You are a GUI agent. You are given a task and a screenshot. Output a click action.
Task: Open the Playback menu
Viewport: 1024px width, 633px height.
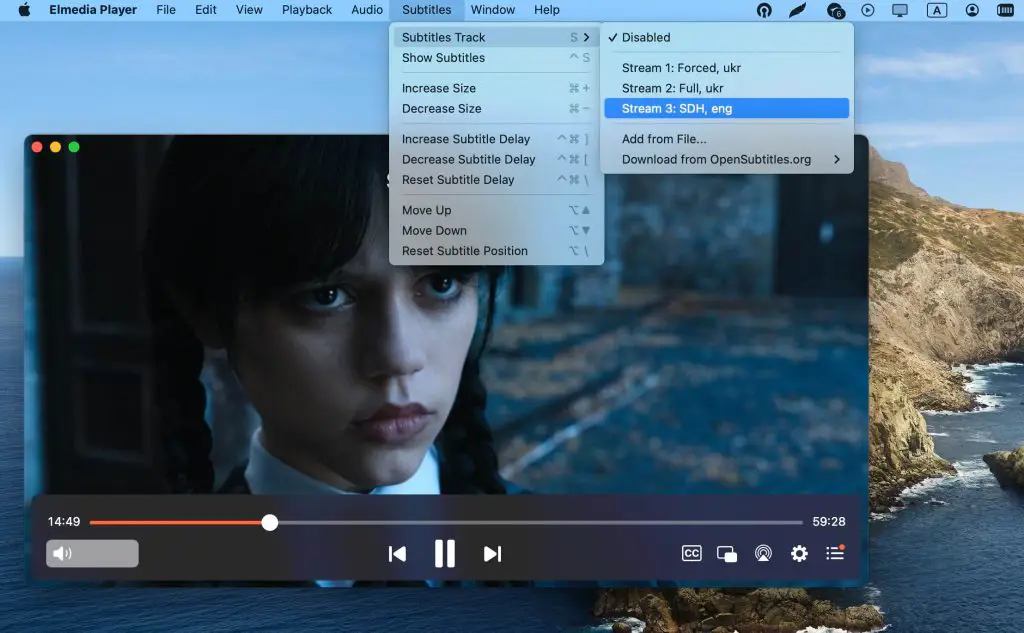(307, 10)
